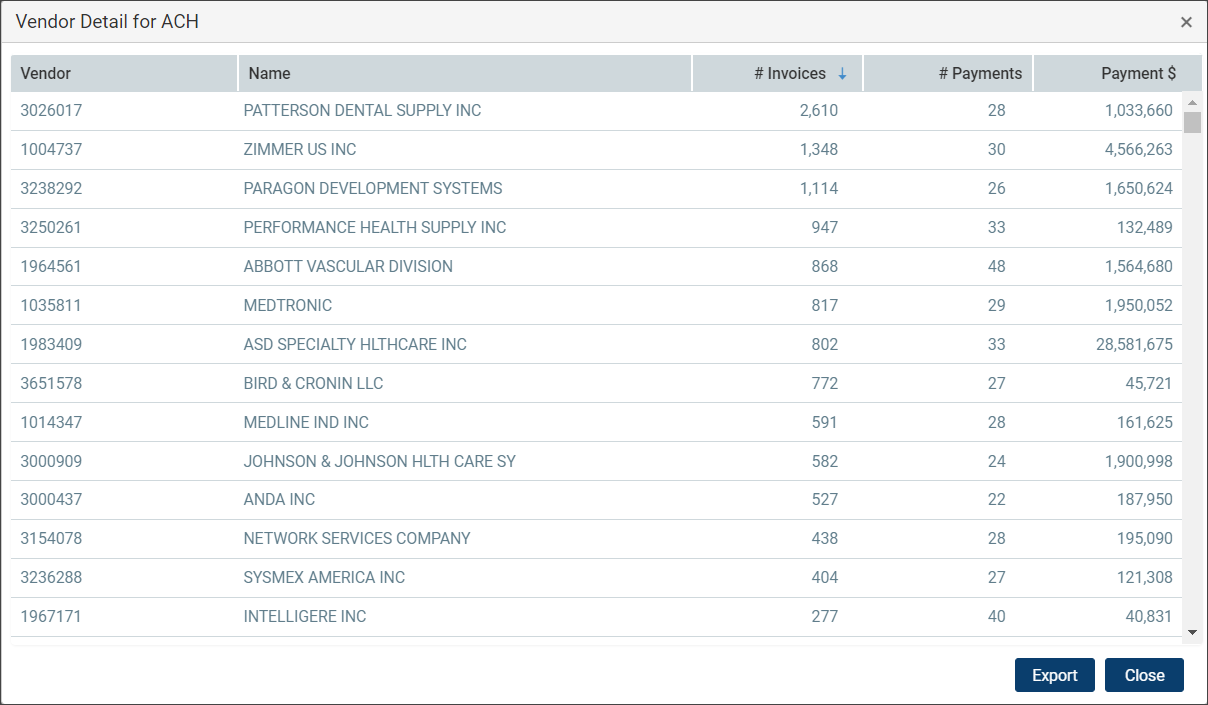The width and height of the screenshot is (1208, 705).
Task: Select vendor number 3154078
Action: point(51,538)
